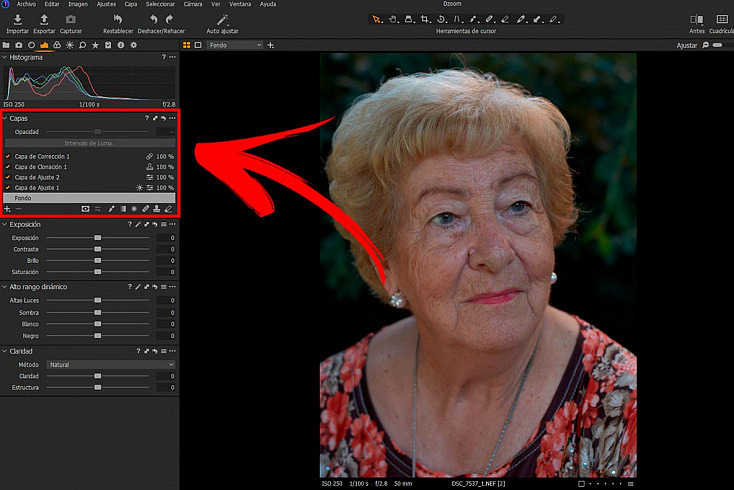Open the Capas panel three-dots menu
The image size is (734, 490).
(x=172, y=118)
